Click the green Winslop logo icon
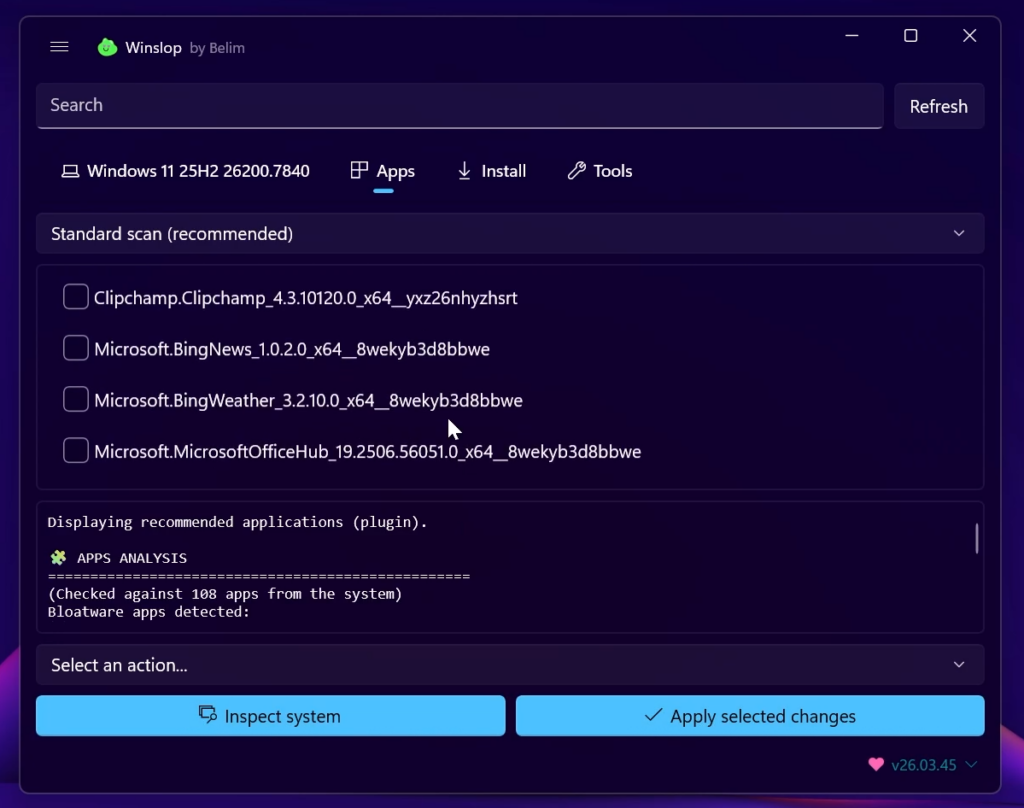The width and height of the screenshot is (1024, 808). [x=107, y=47]
